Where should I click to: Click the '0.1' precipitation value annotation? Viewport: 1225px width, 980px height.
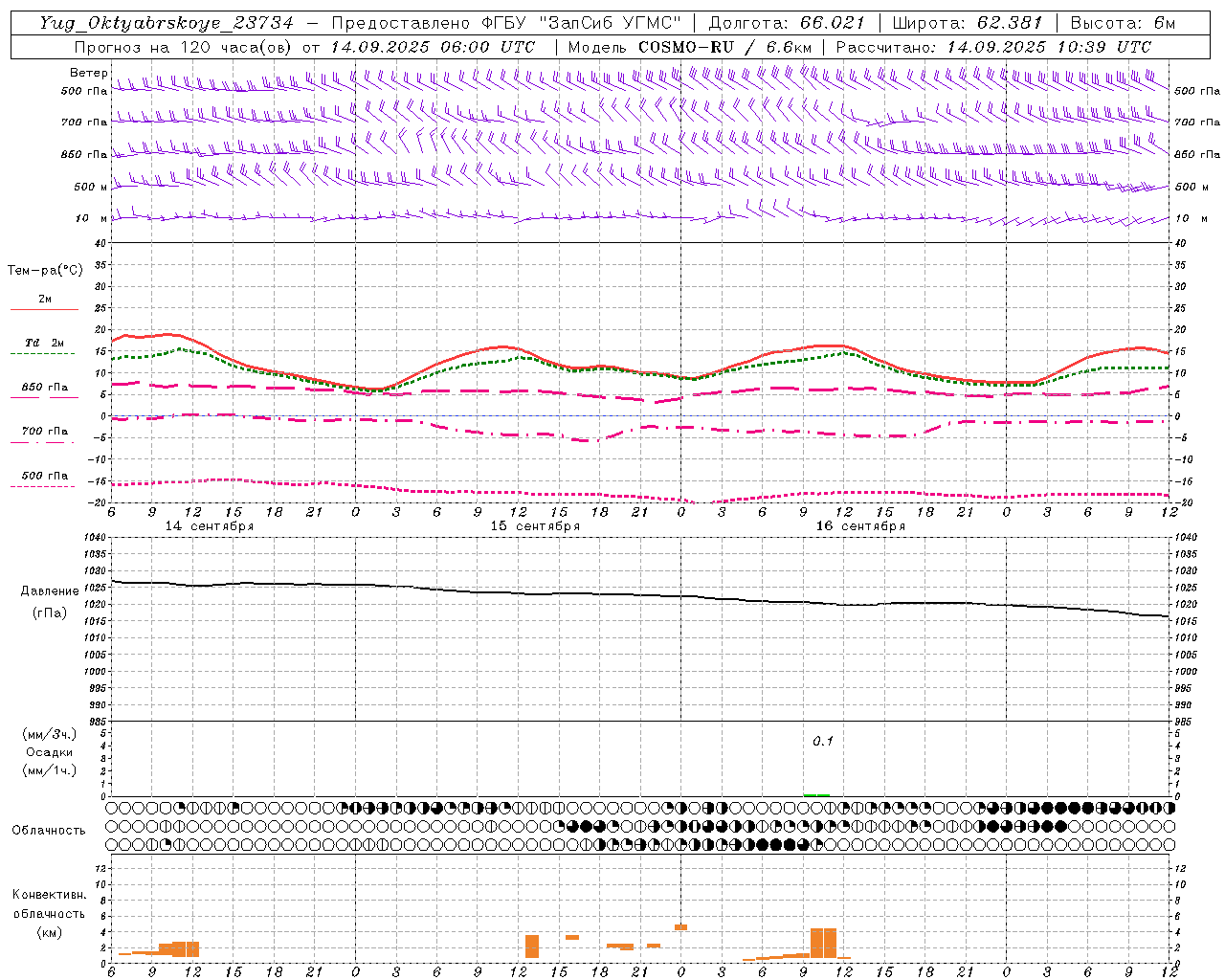click(823, 742)
